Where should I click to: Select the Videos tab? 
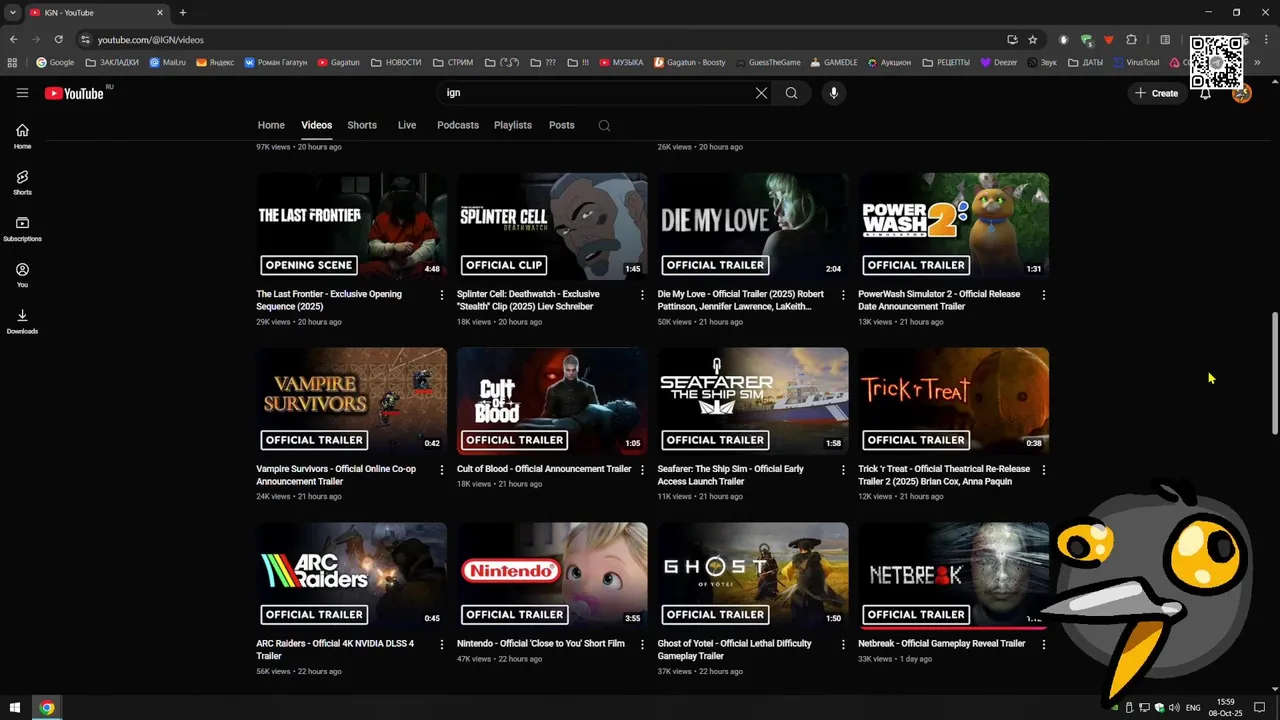(316, 125)
